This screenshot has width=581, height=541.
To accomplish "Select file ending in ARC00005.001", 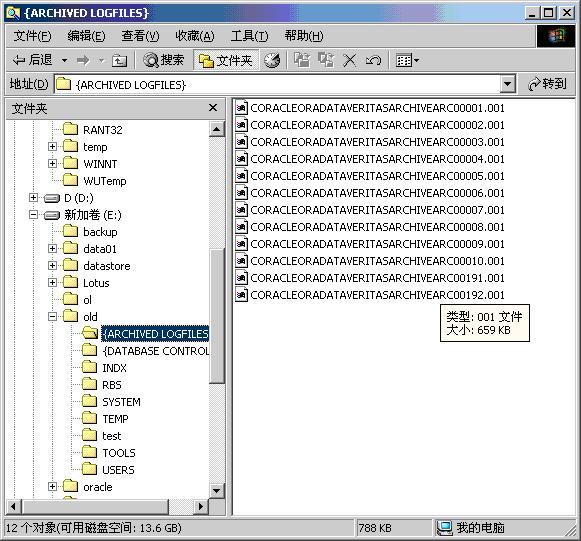I will pos(370,176).
